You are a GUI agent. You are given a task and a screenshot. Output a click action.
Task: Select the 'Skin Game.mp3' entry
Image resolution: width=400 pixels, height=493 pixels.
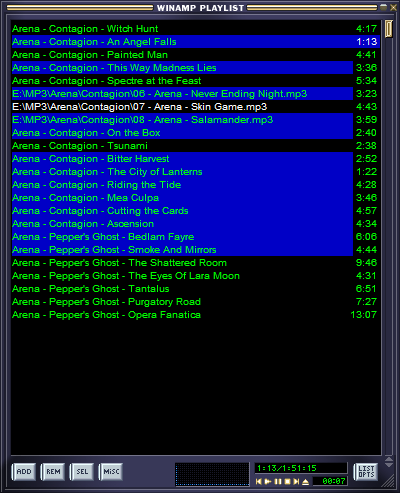click(x=195, y=107)
